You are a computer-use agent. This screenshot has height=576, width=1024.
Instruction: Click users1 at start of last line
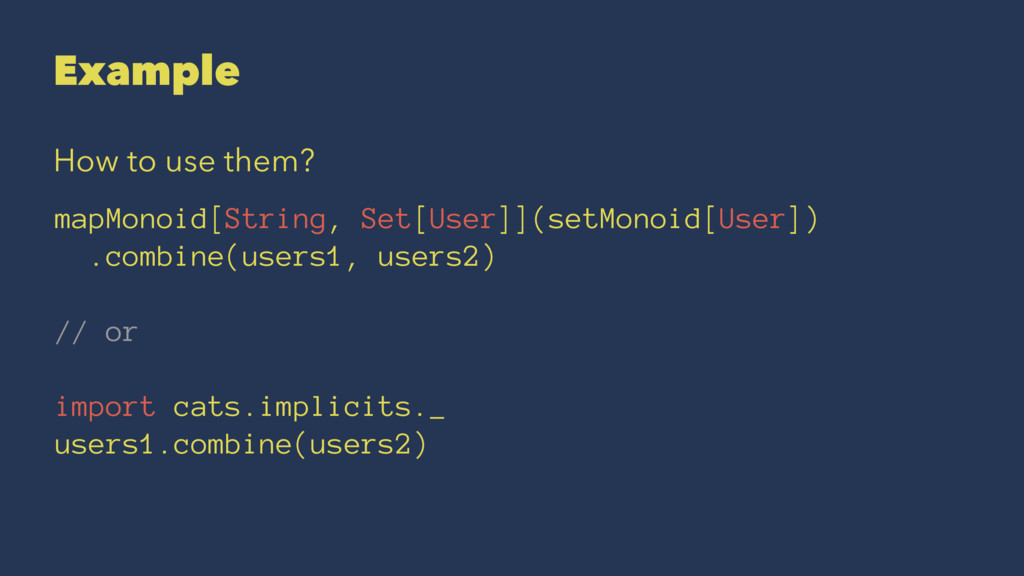104,445
